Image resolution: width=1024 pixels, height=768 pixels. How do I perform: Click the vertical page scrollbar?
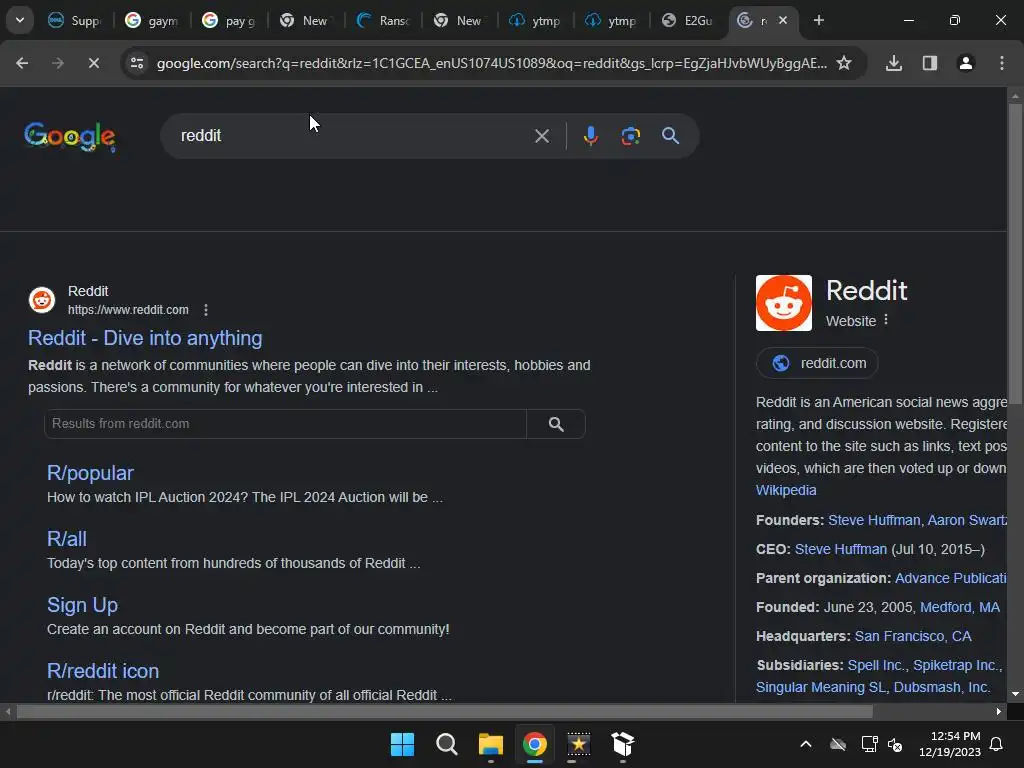point(1015,255)
